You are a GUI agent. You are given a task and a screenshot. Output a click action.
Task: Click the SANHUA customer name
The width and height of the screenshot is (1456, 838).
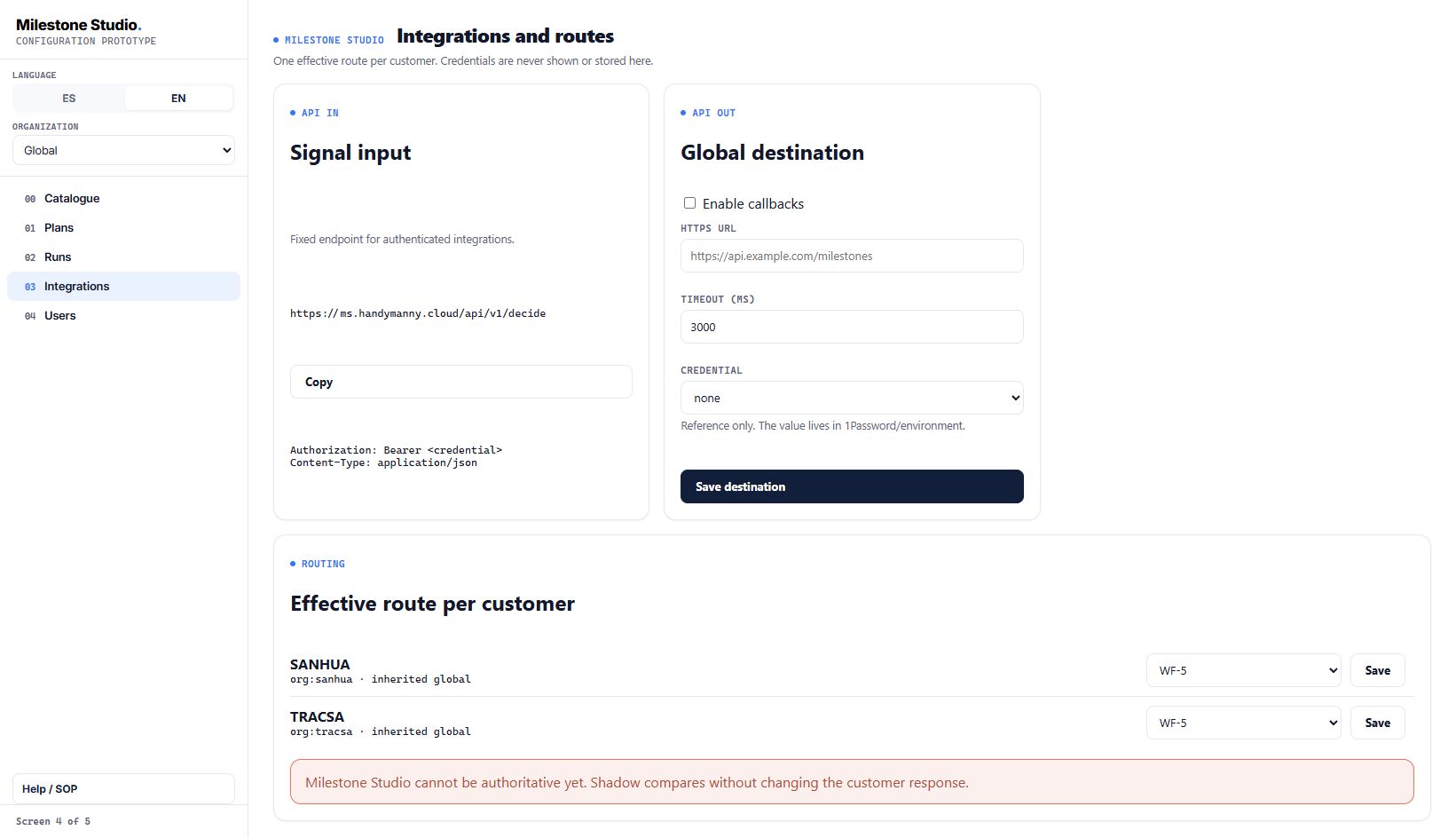(320, 664)
